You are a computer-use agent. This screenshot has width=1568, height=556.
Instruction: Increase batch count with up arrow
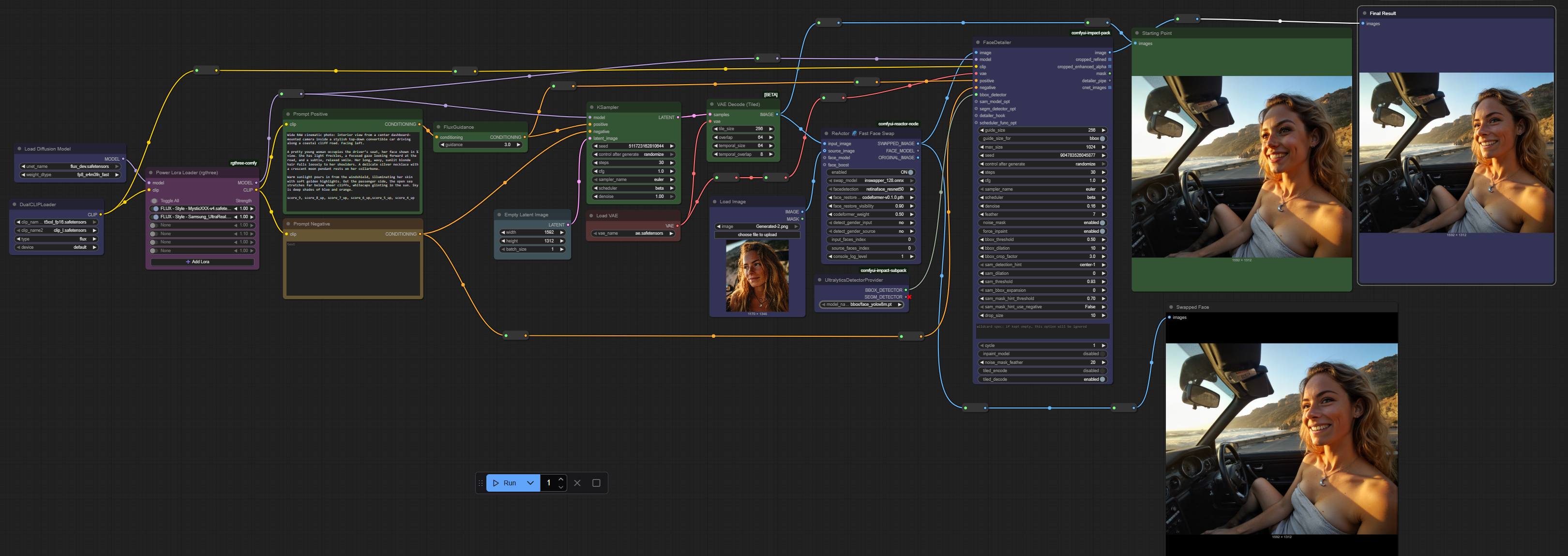[x=560, y=479]
